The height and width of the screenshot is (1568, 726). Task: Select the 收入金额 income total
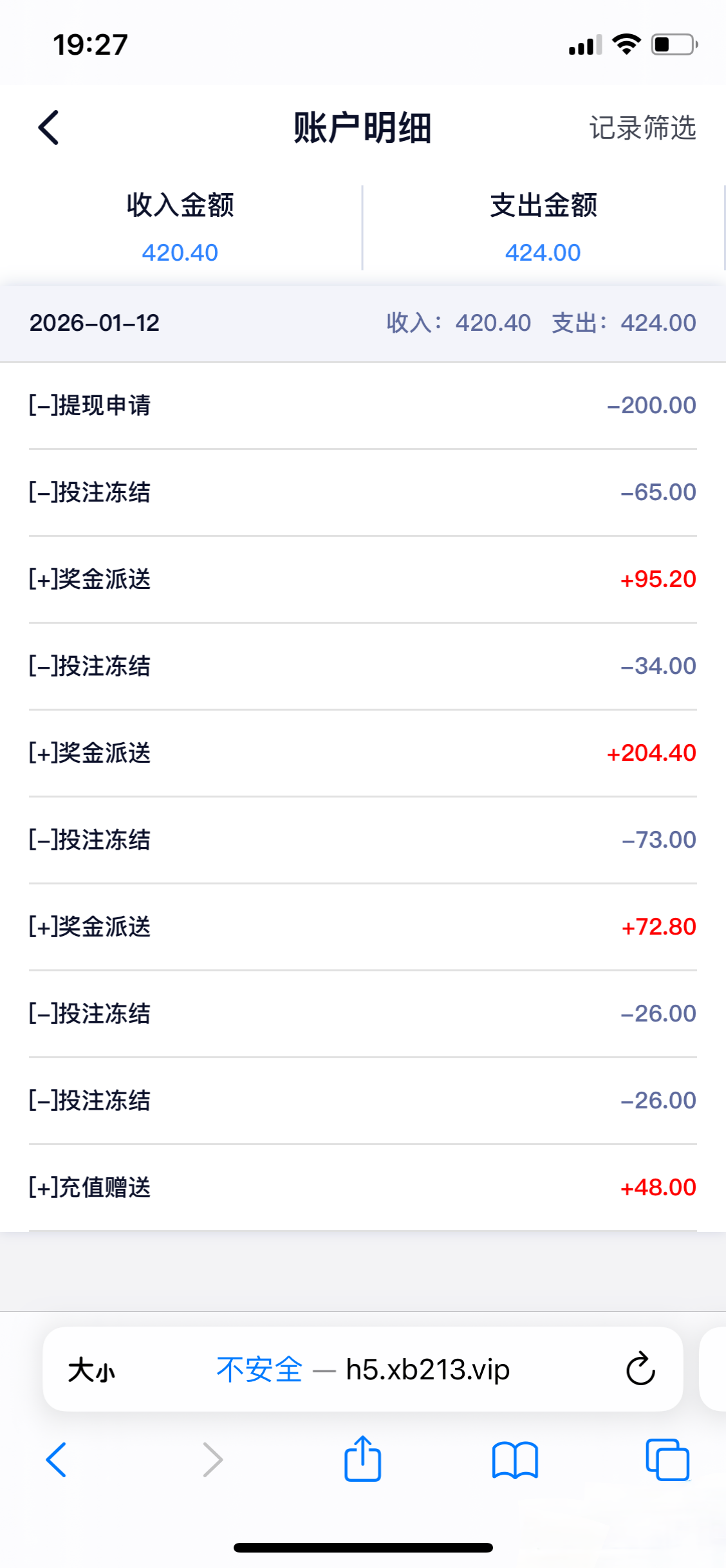180,228
